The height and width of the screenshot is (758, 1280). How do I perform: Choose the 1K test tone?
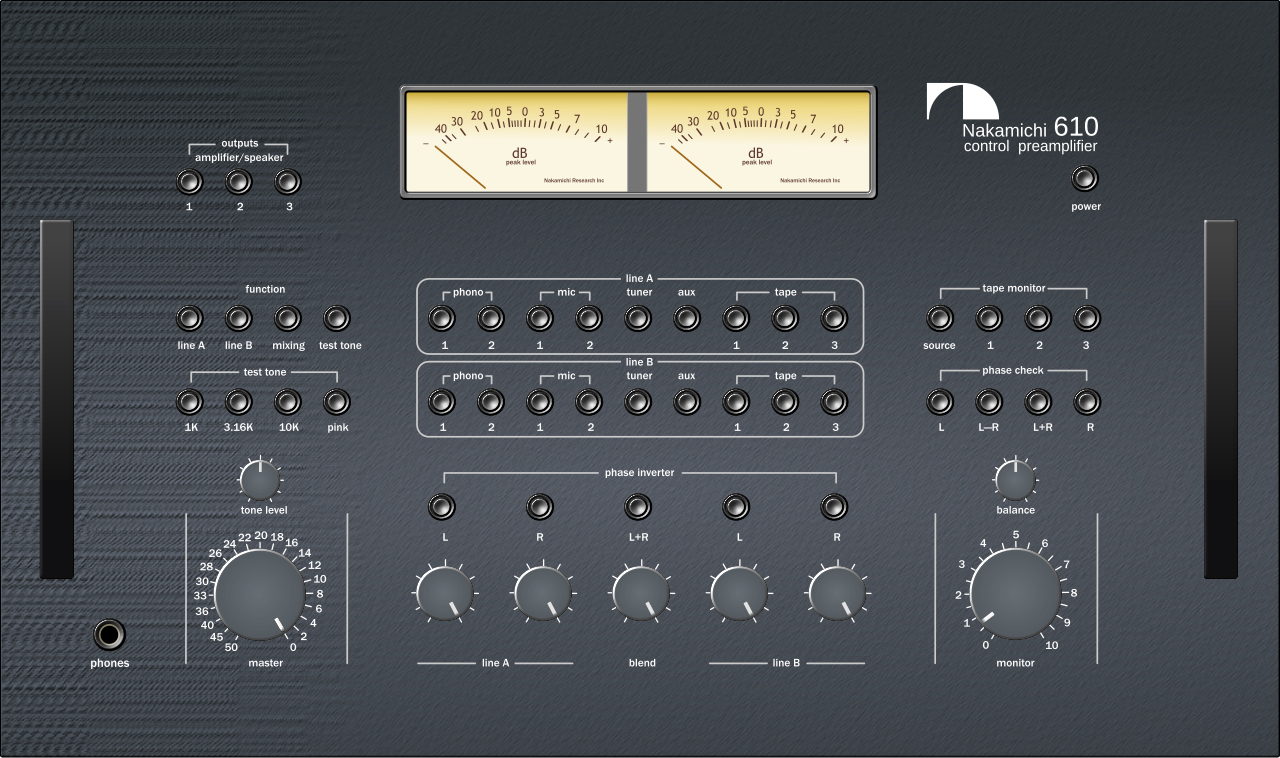[189, 402]
